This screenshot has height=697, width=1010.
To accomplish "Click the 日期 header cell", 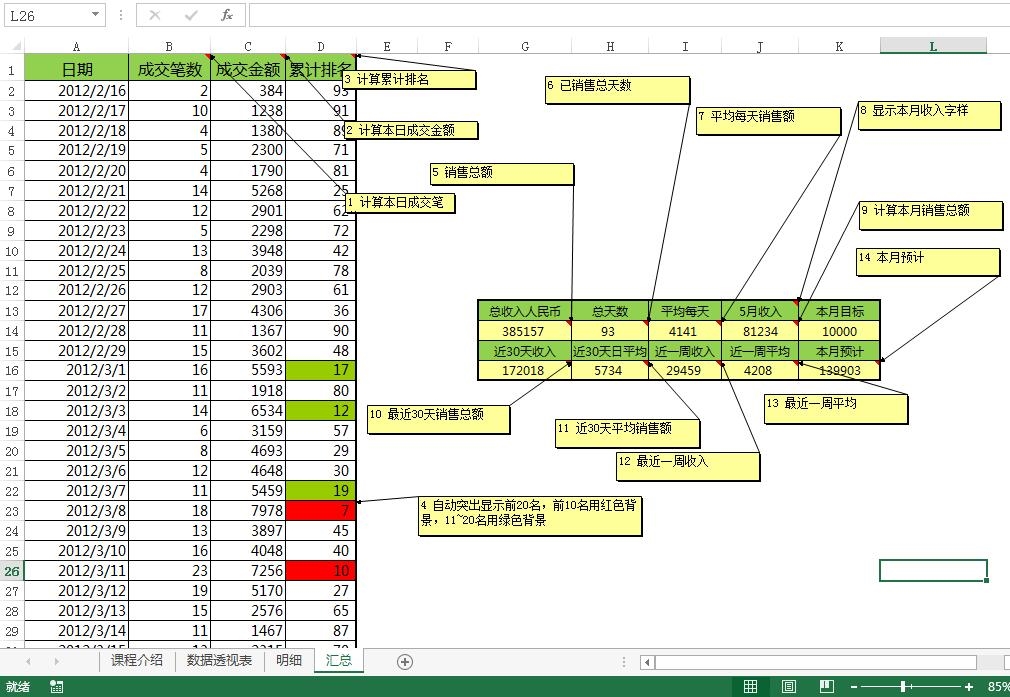I will (76, 69).
